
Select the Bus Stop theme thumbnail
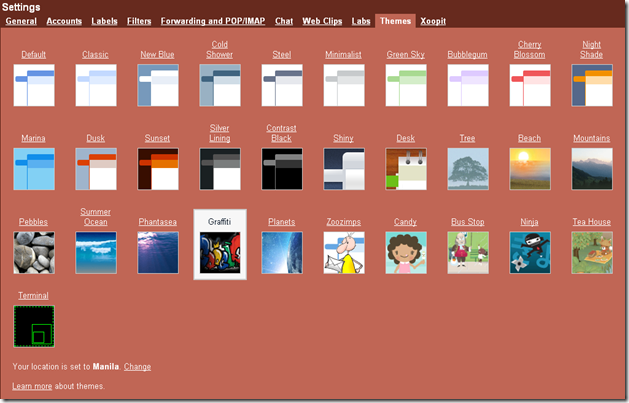pos(468,253)
